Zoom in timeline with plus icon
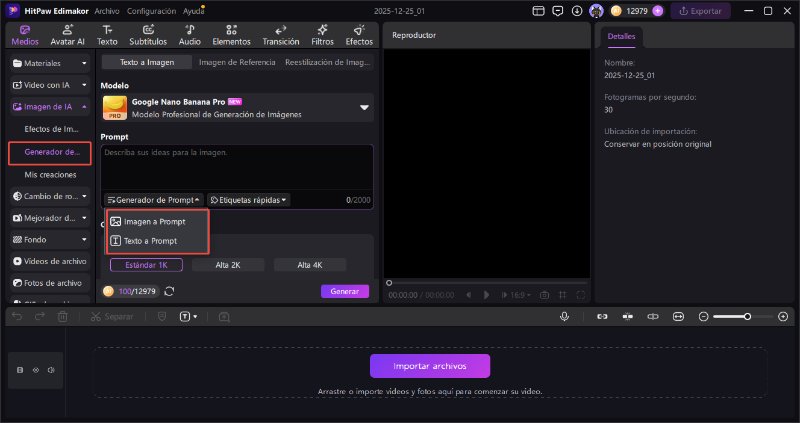Image resolution: width=800 pixels, height=423 pixels. point(783,317)
